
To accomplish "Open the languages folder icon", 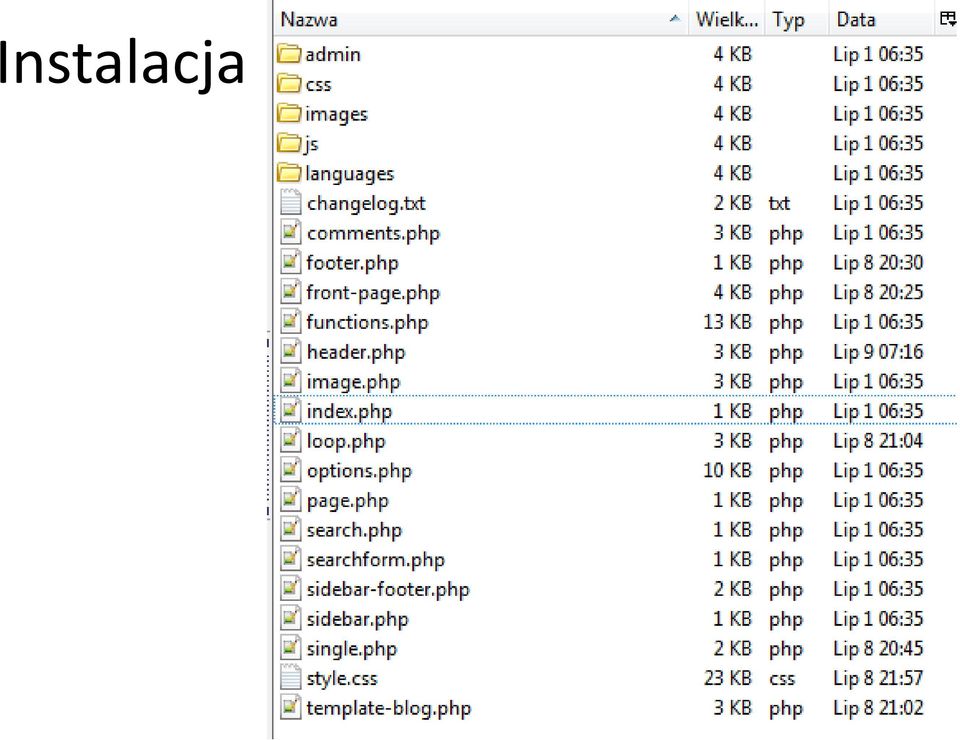I will tap(288, 173).
